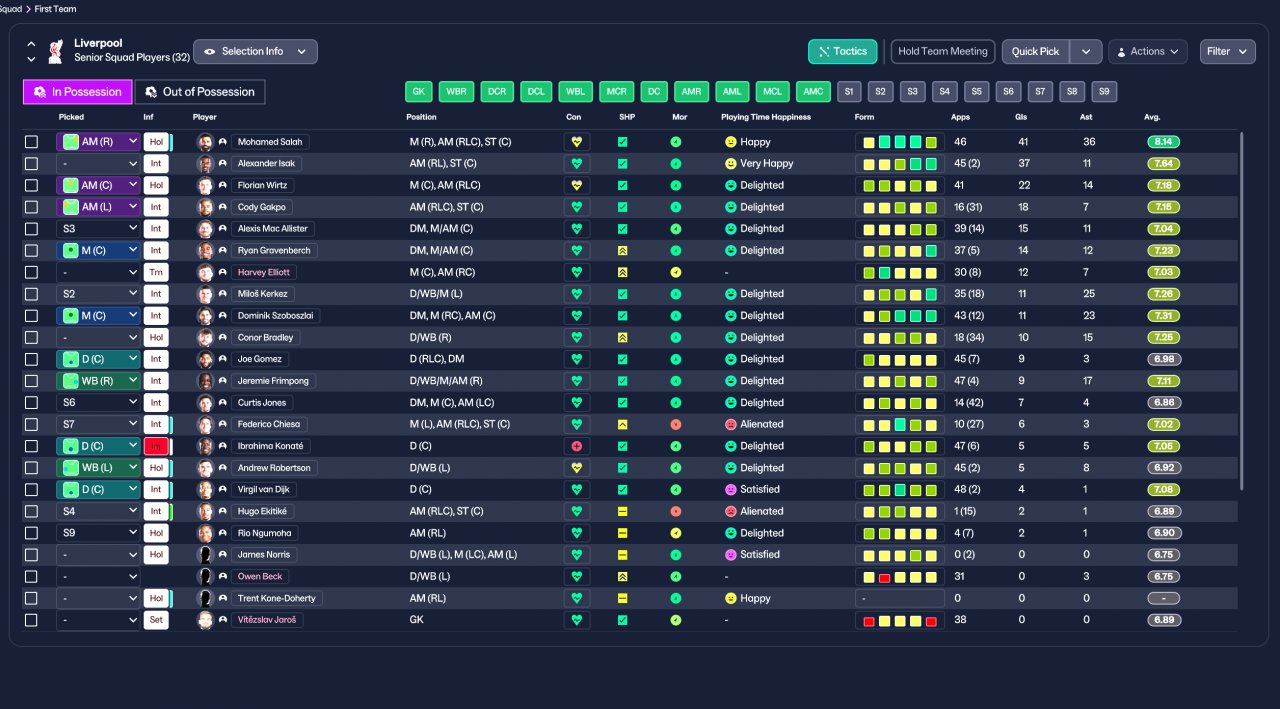This screenshot has width=1280, height=709.
Task: Click the Liverpool club crest icon
Action: click(55, 51)
